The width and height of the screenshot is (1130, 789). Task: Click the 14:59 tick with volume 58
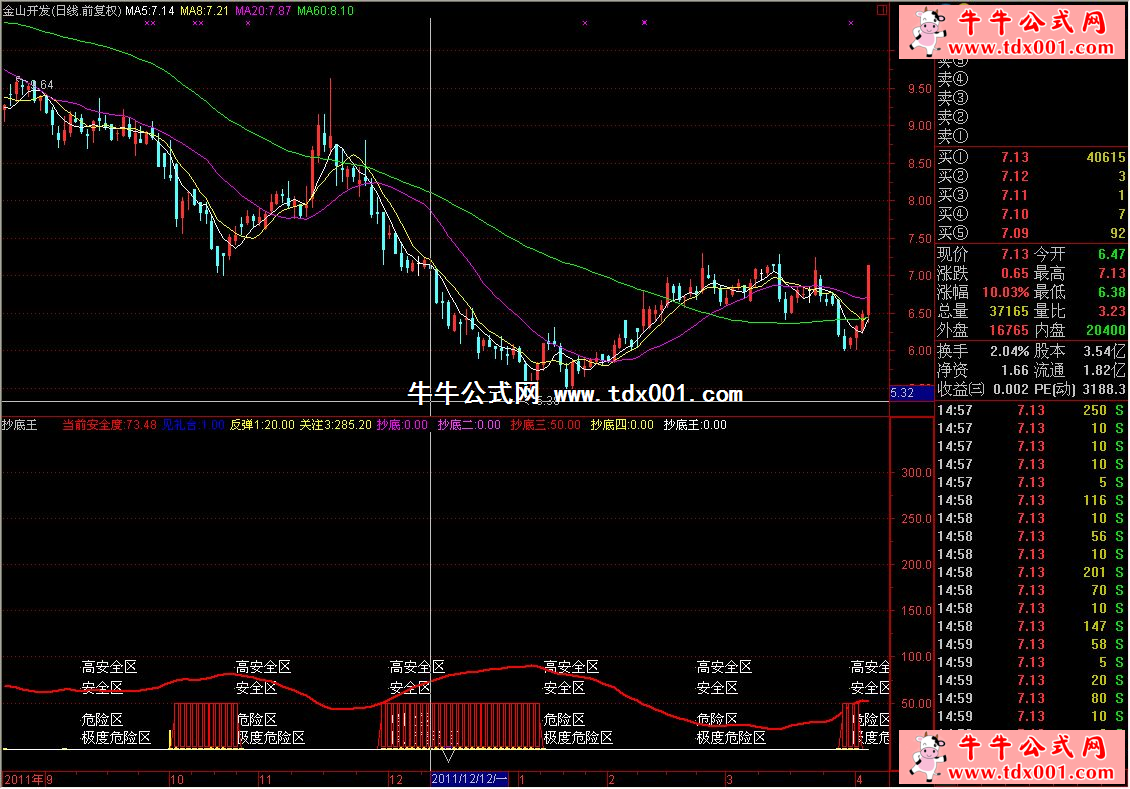coord(1031,645)
